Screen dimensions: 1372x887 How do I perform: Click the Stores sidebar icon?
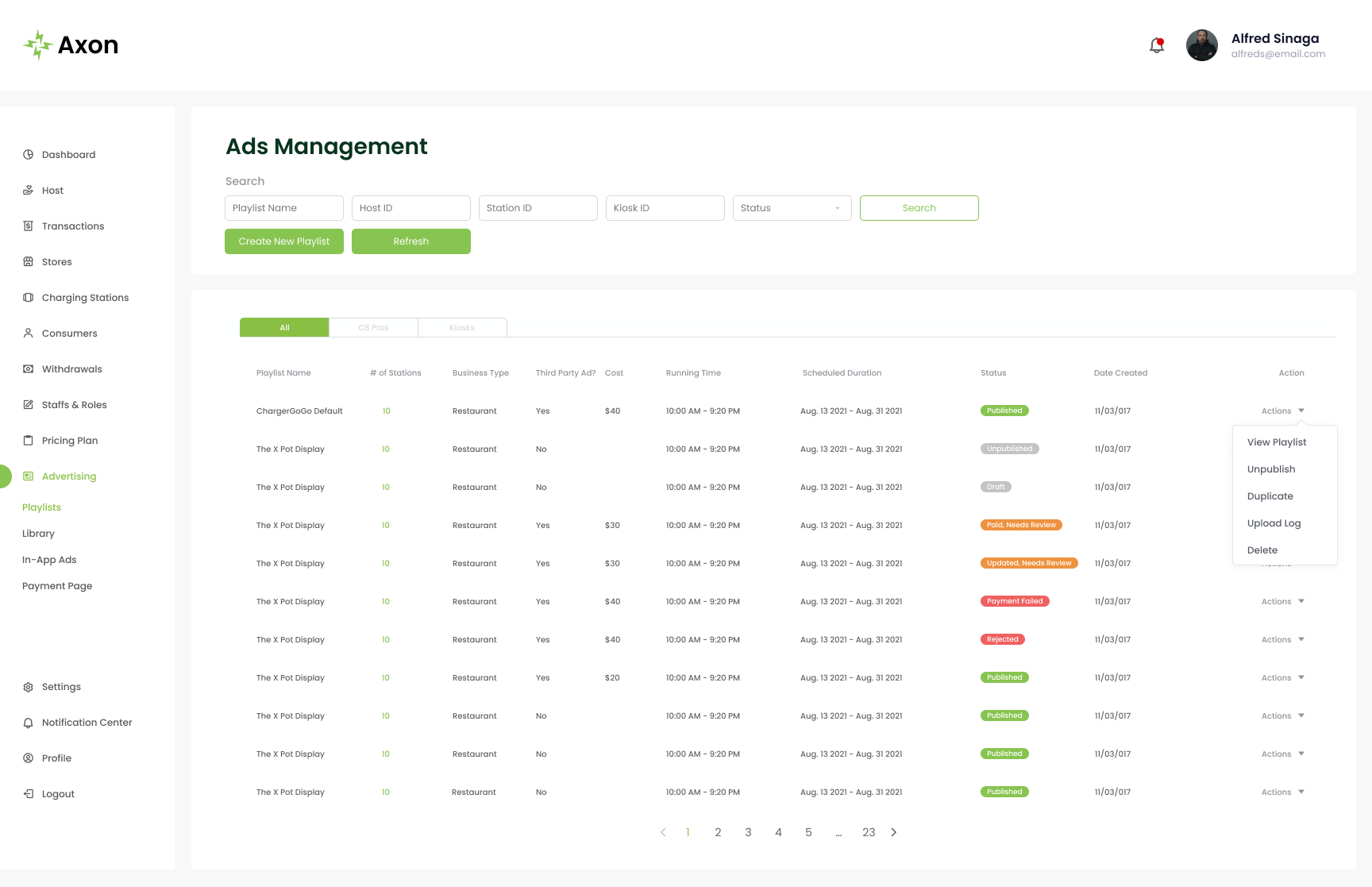(x=28, y=262)
